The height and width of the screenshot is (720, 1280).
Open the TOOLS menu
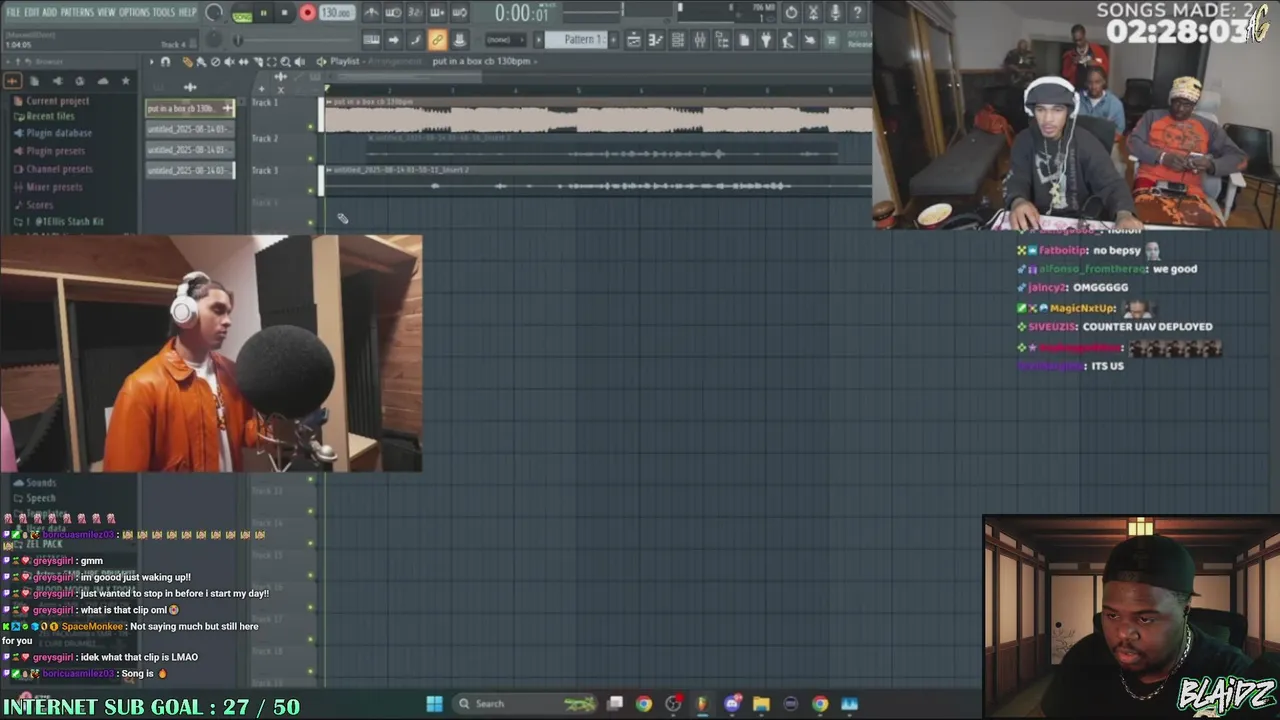click(x=164, y=13)
